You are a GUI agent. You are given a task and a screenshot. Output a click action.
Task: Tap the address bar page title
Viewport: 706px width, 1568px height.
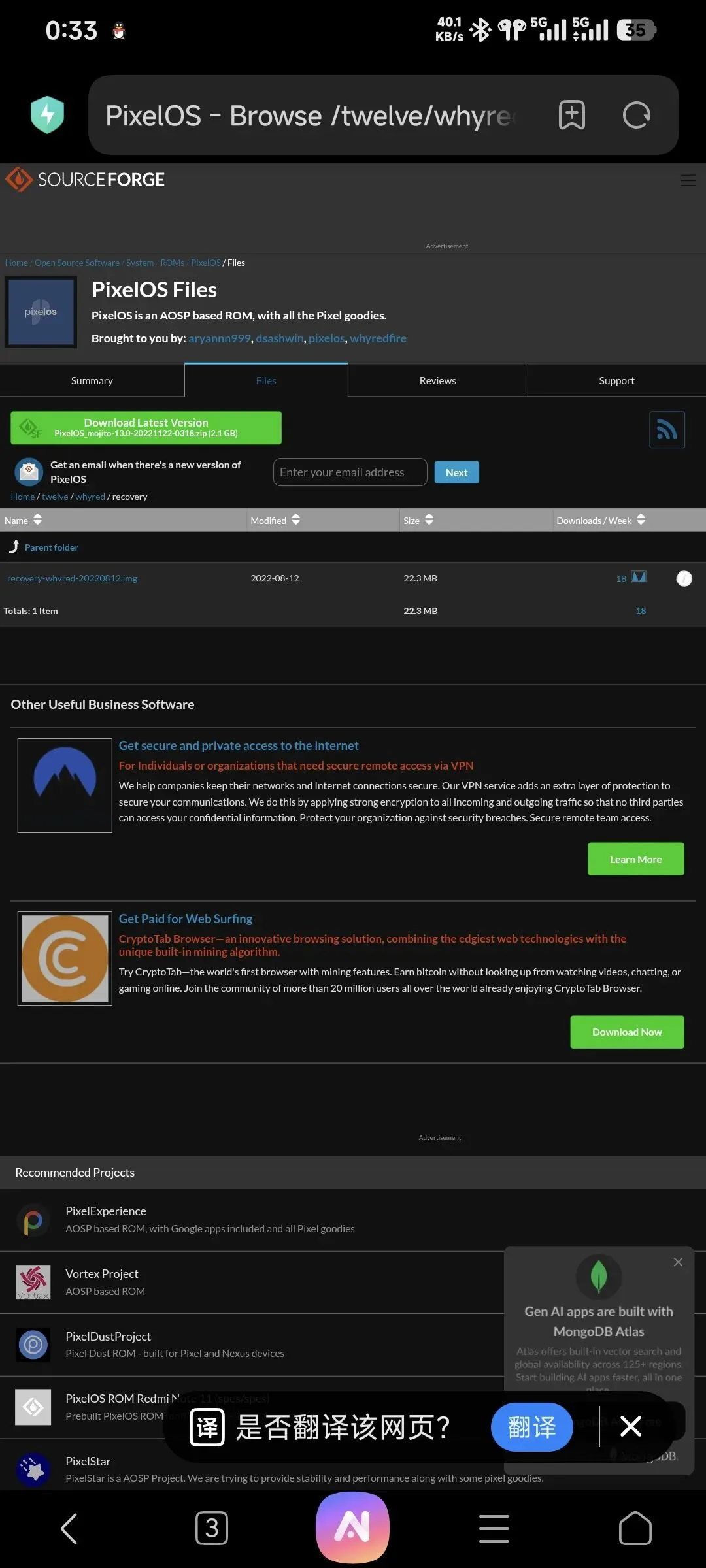(x=311, y=116)
